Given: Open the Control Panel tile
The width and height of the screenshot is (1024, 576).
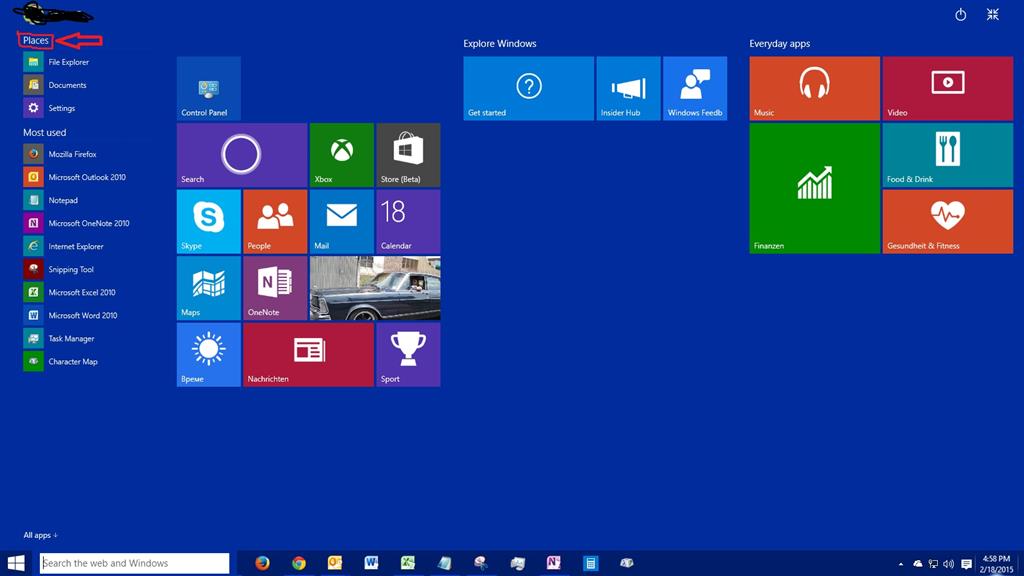Looking at the screenshot, I should point(208,88).
